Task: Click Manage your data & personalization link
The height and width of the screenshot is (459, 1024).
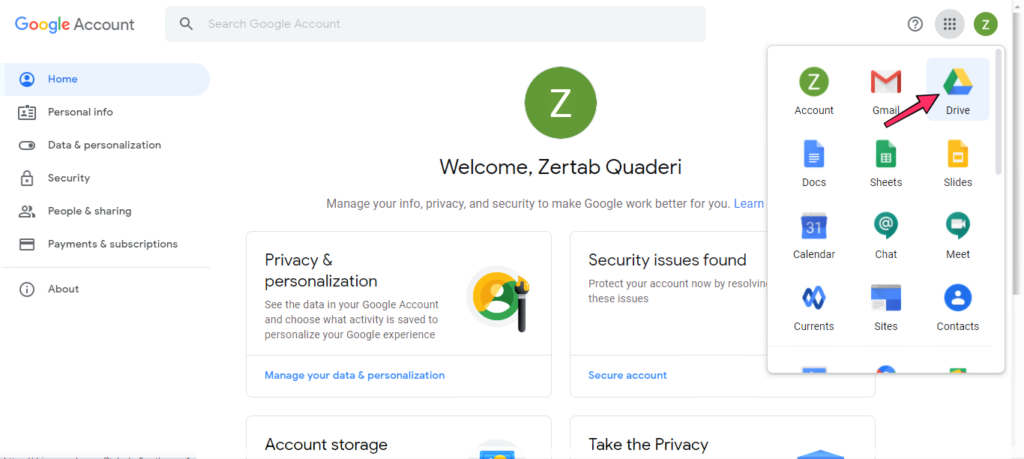Action: click(x=355, y=375)
